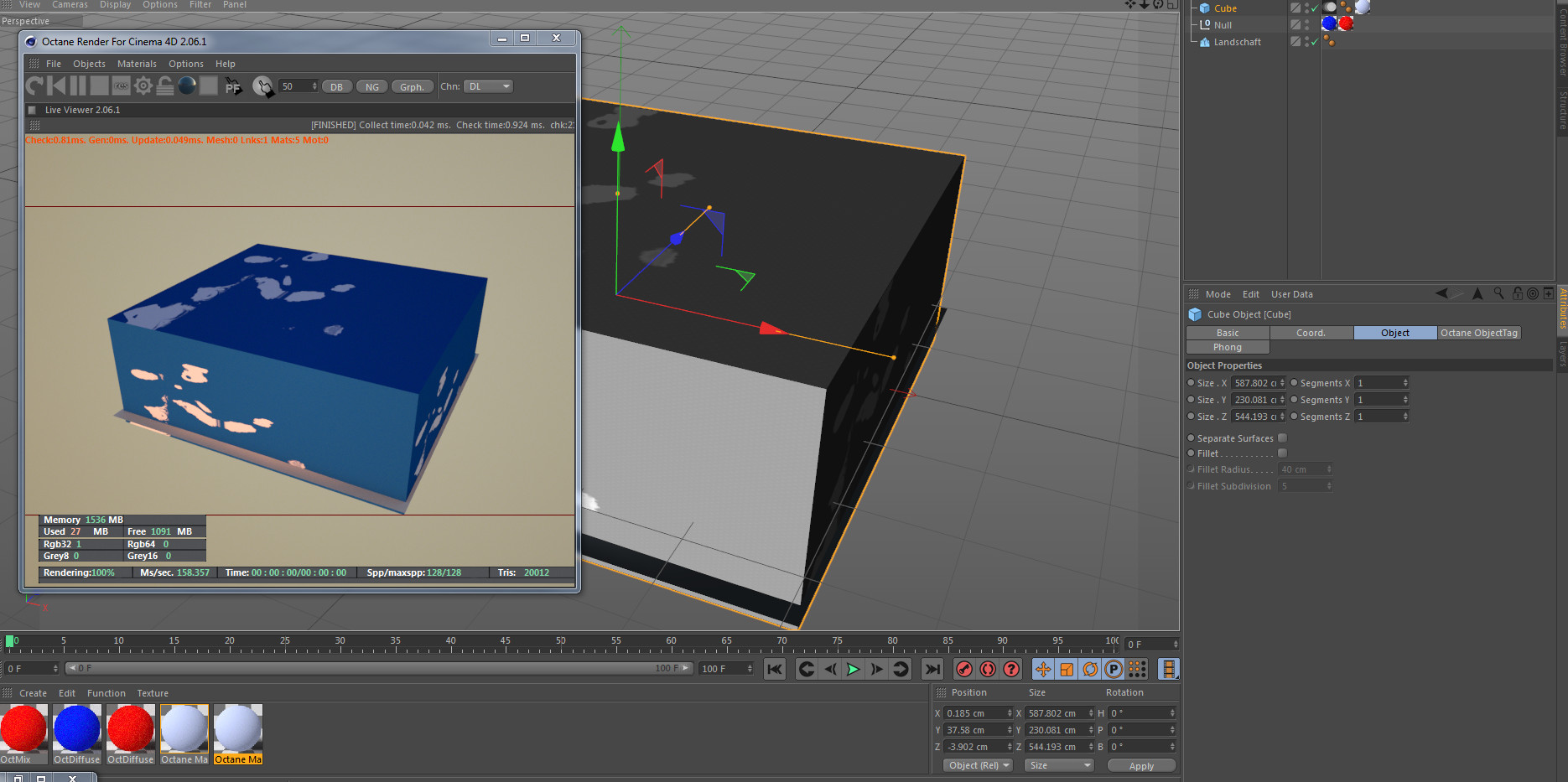Screen dimensions: 1568x782
Task: Click the 'res' resolution icon in Octane toolbar
Action: (122, 85)
